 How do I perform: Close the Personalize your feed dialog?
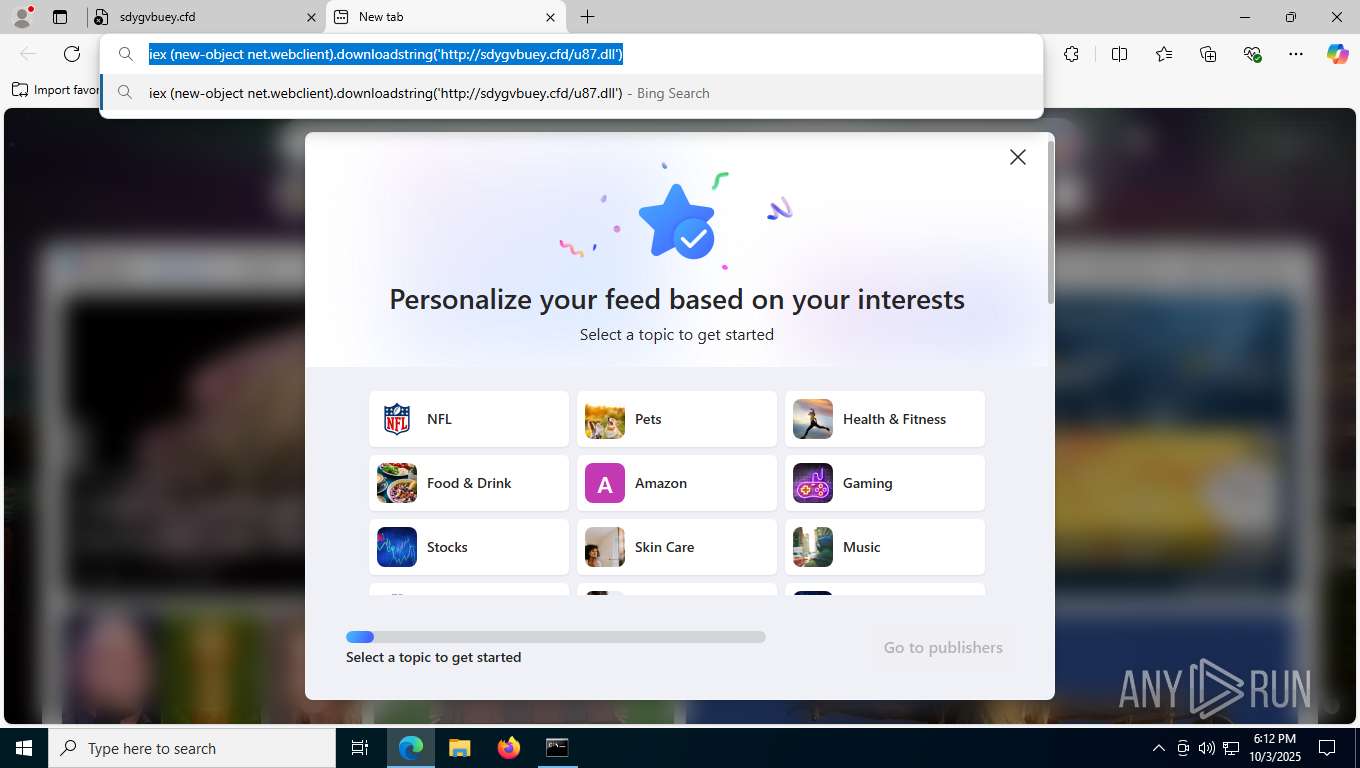(1018, 157)
